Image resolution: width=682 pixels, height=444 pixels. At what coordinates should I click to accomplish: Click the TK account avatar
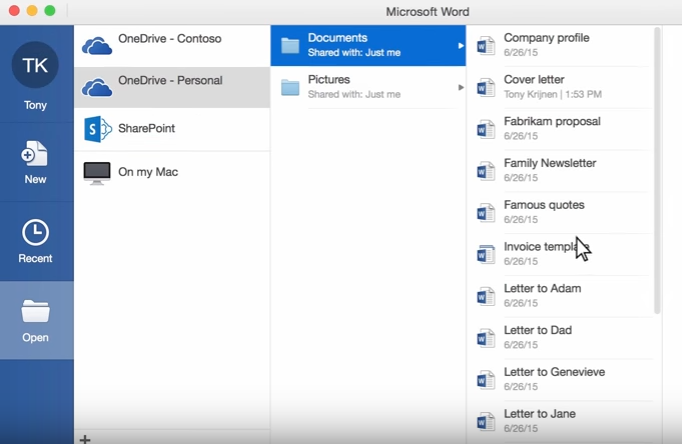35,65
